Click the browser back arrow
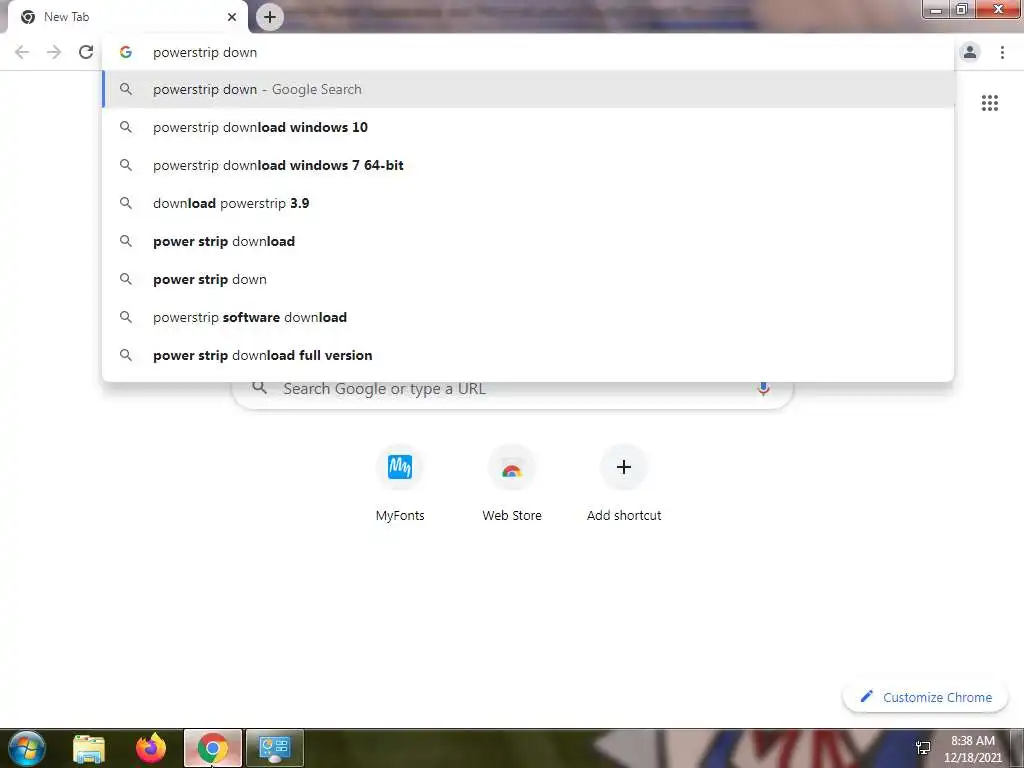This screenshot has height=768, width=1024. [x=22, y=52]
